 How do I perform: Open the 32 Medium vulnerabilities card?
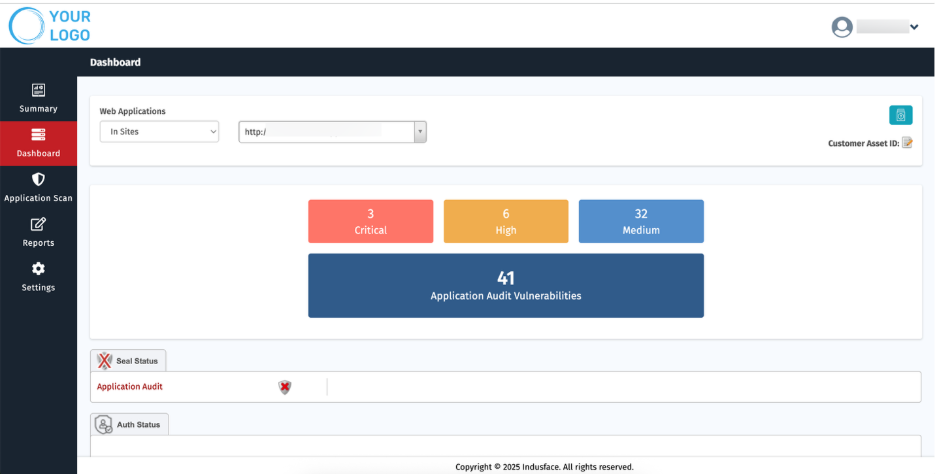click(641, 221)
